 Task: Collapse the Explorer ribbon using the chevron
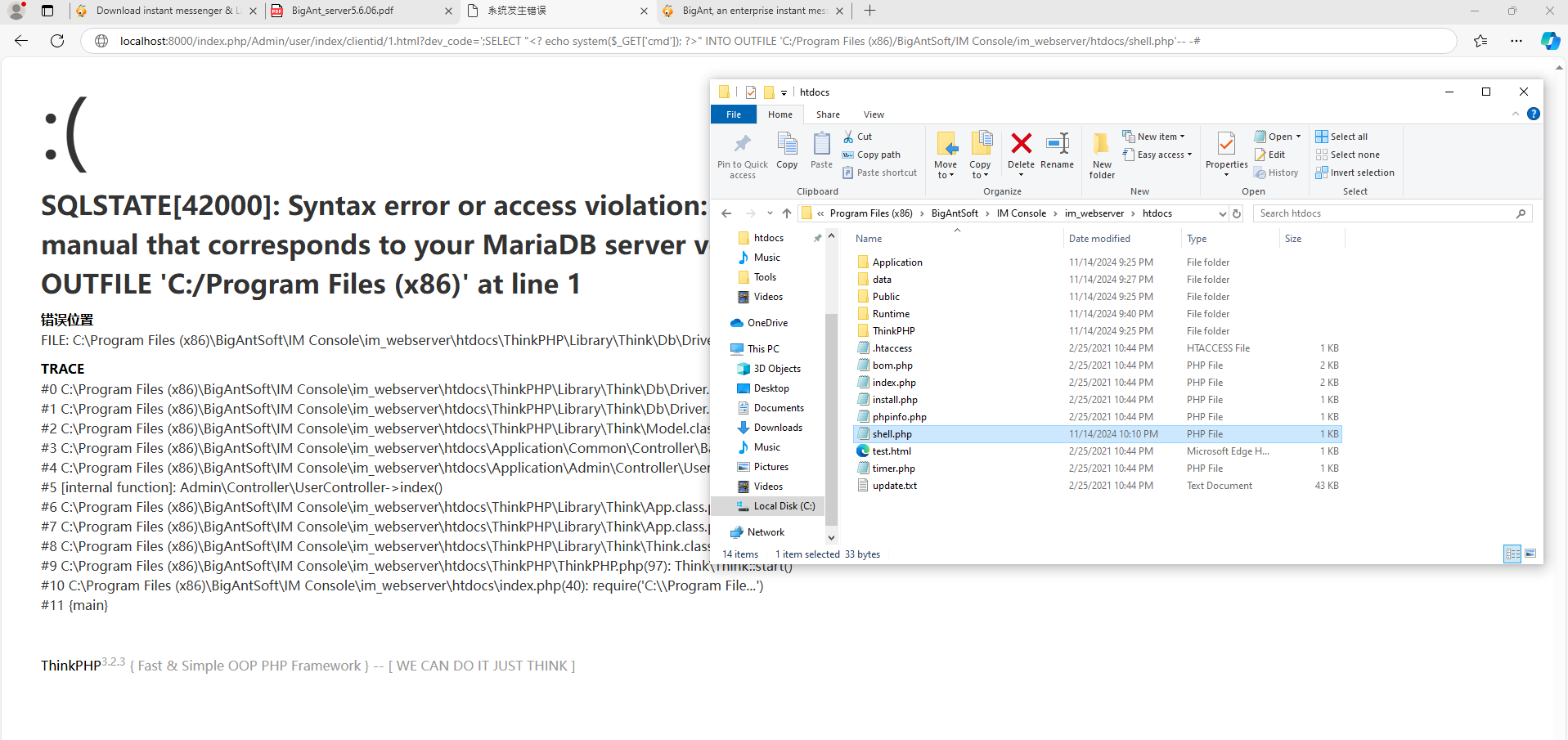coord(1515,114)
